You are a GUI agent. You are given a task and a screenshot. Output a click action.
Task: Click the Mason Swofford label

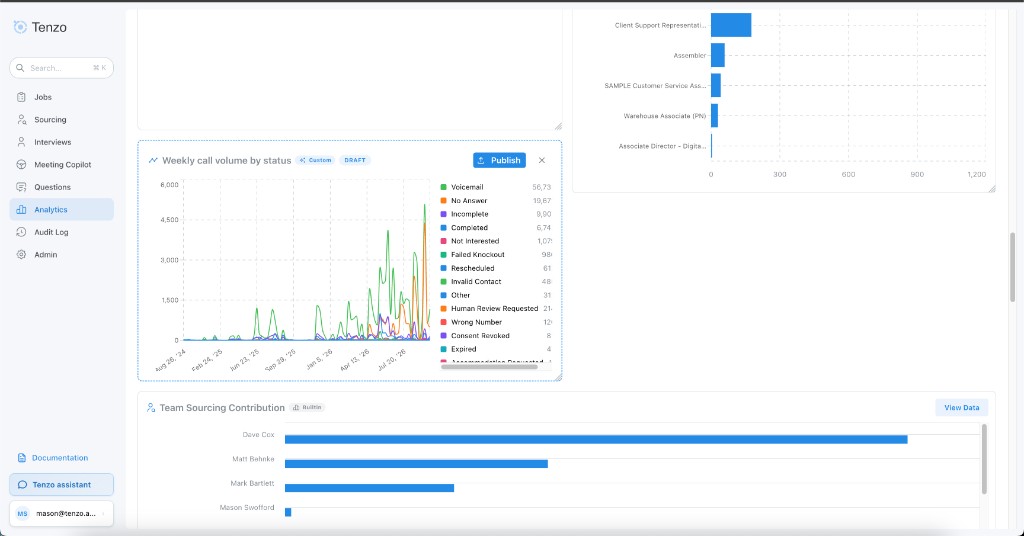(x=247, y=507)
